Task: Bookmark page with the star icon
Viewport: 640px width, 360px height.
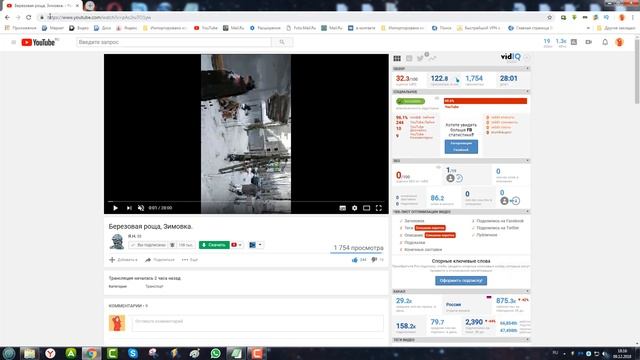Action: coord(549,17)
